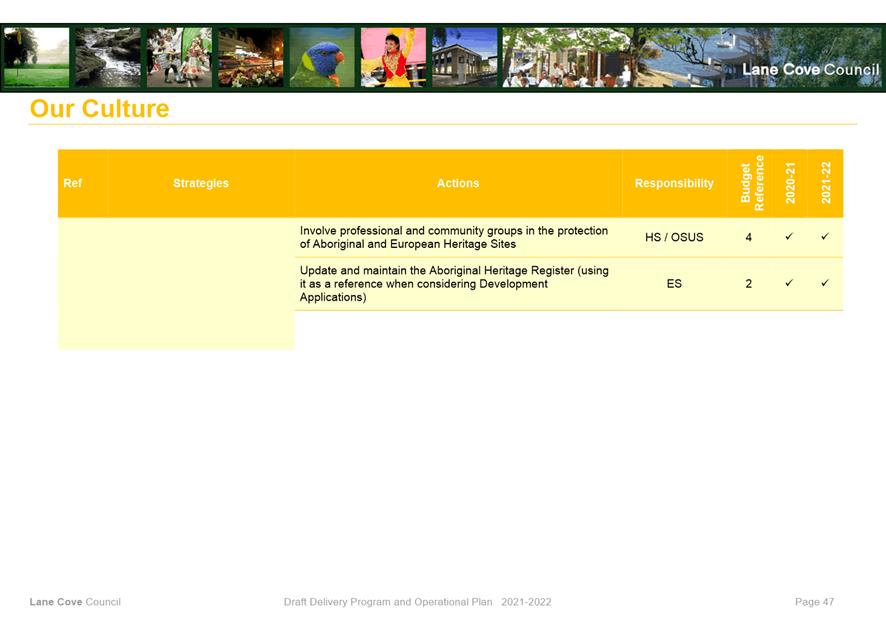The height and width of the screenshot is (626, 886).
Task: Click the 'Budget Reference' rotated column header
Action: tap(752, 183)
